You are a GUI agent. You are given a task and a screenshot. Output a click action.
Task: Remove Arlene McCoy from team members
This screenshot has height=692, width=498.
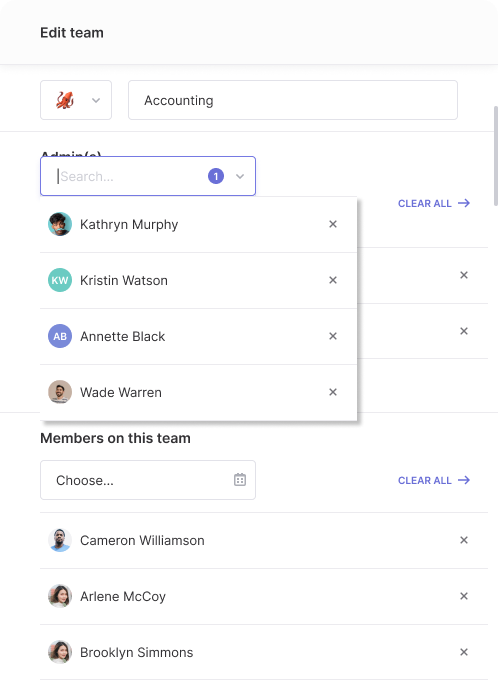[464, 596]
